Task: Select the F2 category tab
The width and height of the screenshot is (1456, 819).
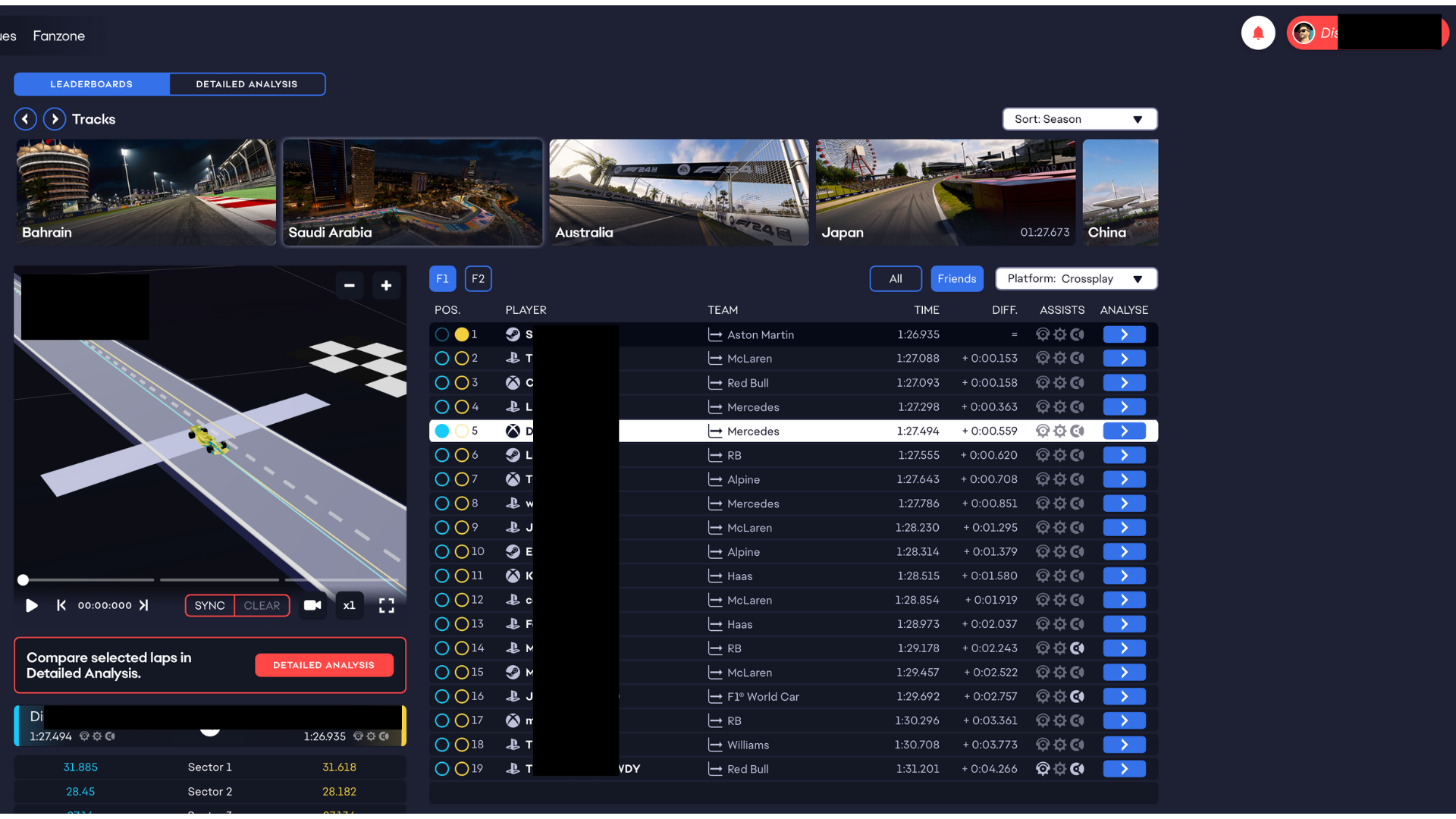Action: [478, 278]
